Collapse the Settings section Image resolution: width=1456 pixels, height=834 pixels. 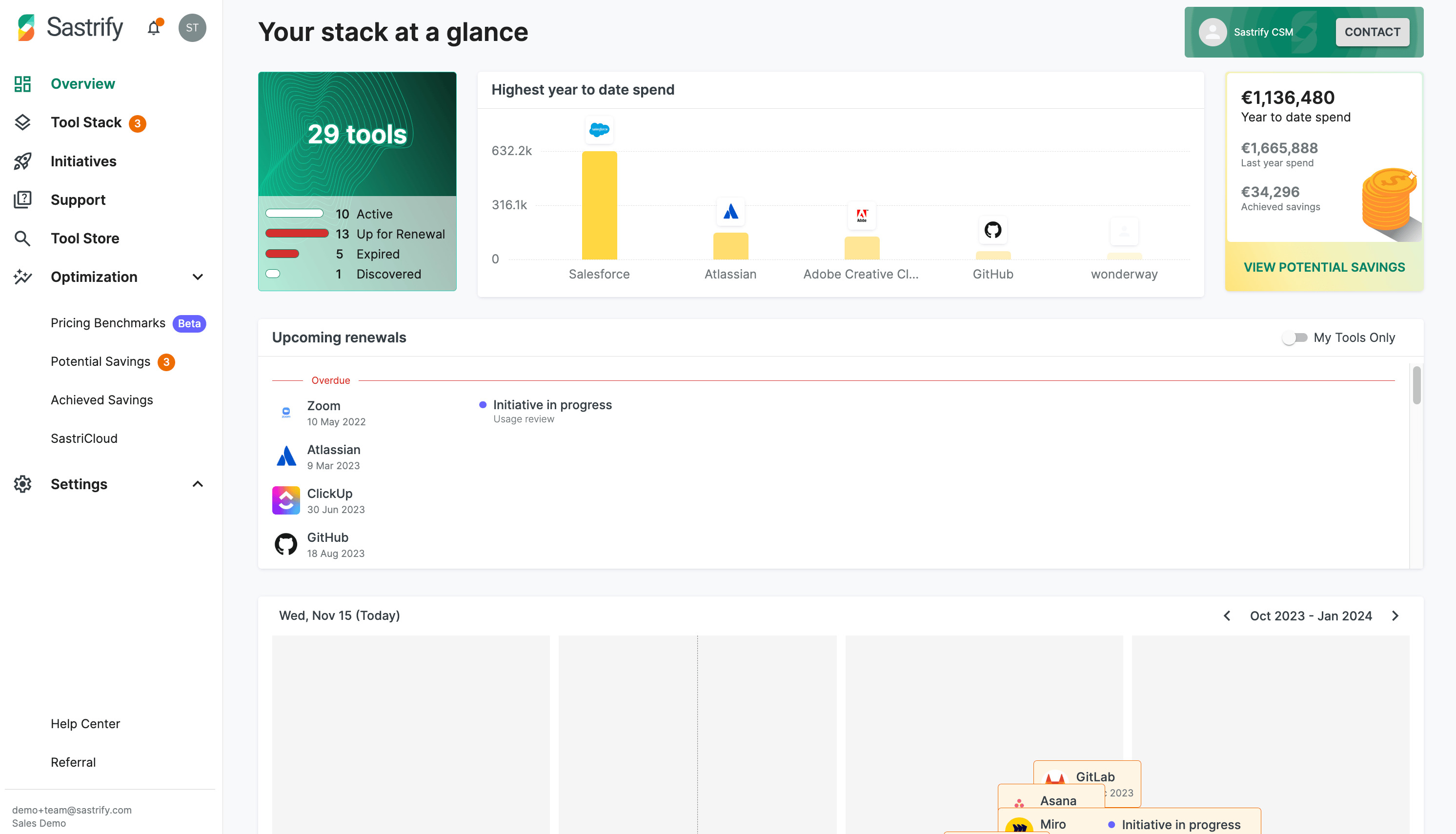click(198, 484)
